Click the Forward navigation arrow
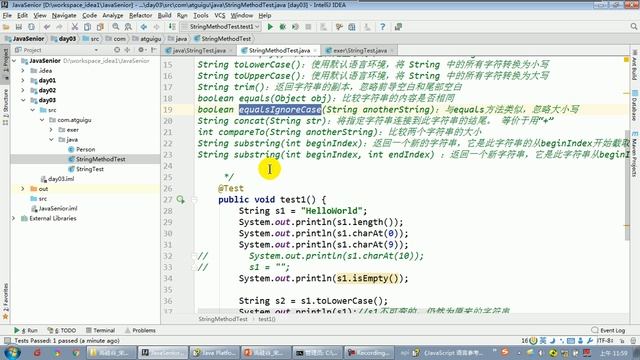 click(x=156, y=27)
